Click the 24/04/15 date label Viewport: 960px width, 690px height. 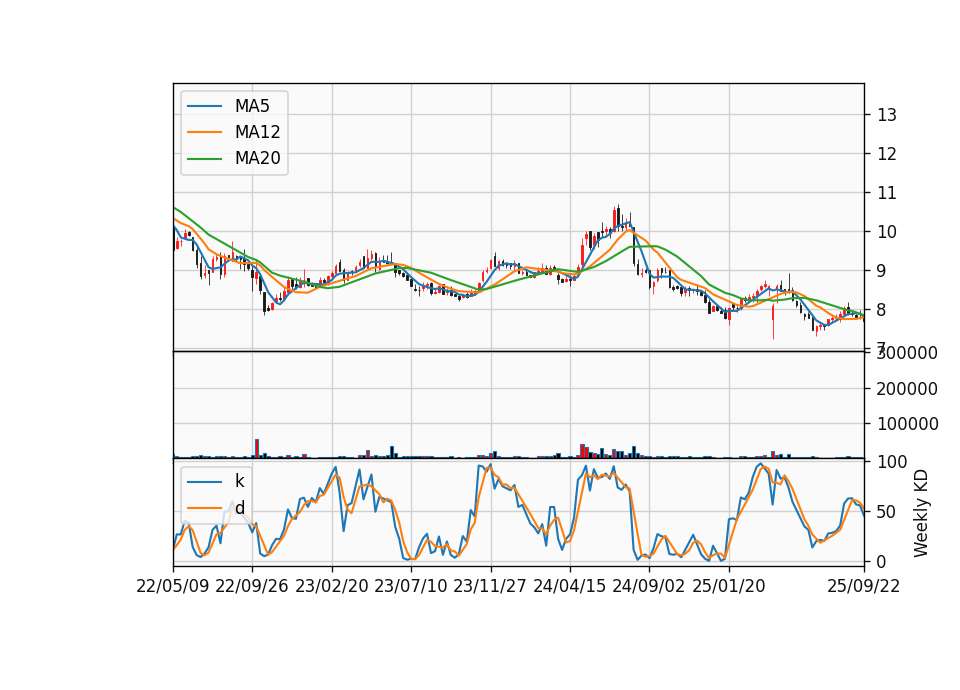coord(569,586)
